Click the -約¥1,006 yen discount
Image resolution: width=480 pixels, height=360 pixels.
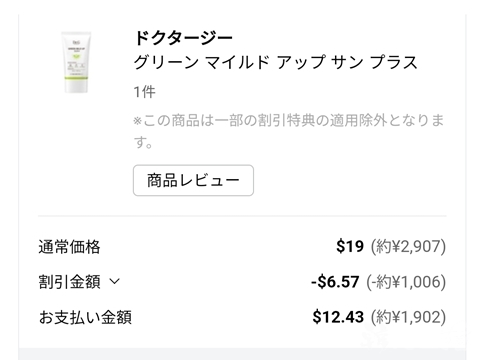tap(406, 282)
